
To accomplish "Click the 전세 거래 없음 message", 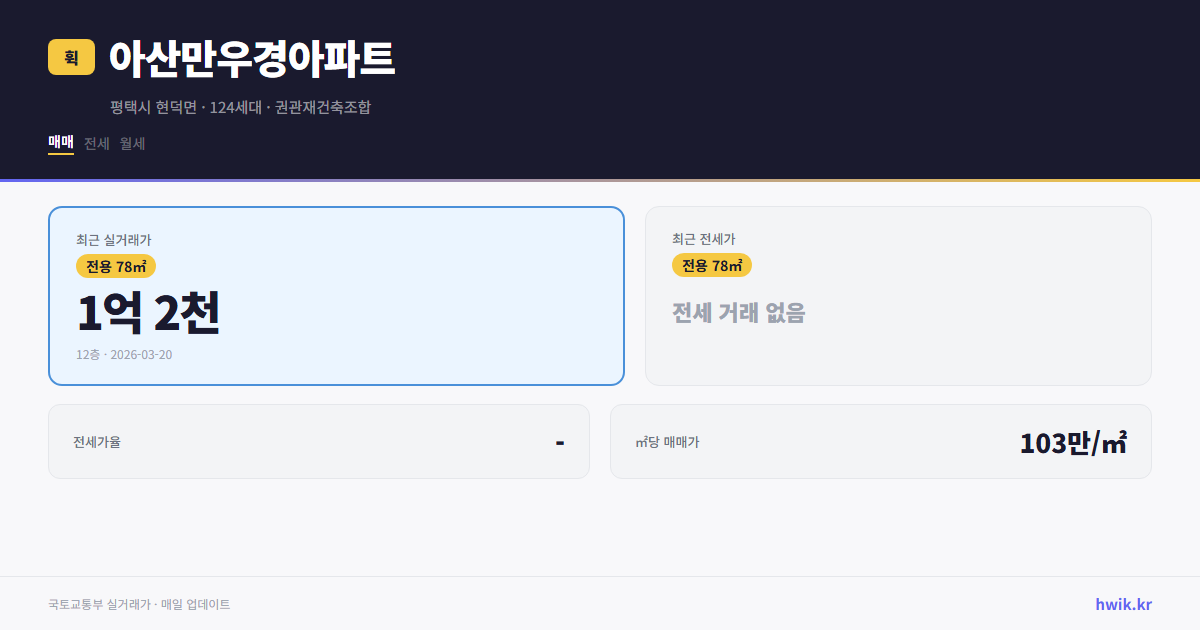I will click(740, 314).
